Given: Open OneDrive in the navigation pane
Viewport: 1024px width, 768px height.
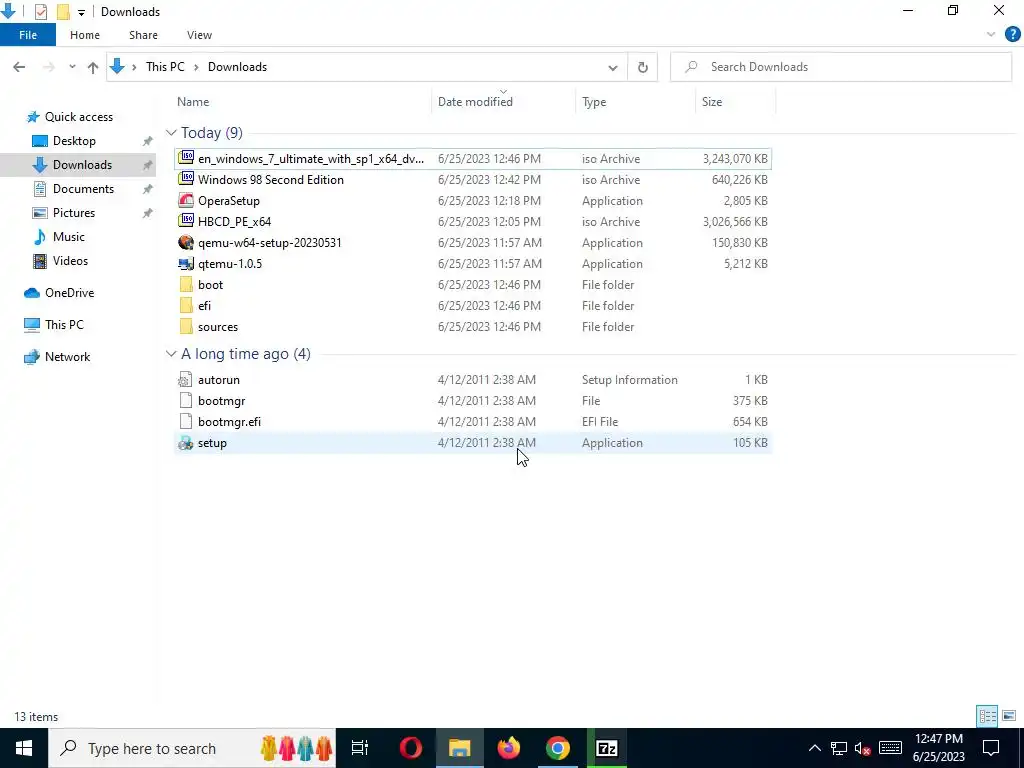Looking at the screenshot, I should coord(69,293).
